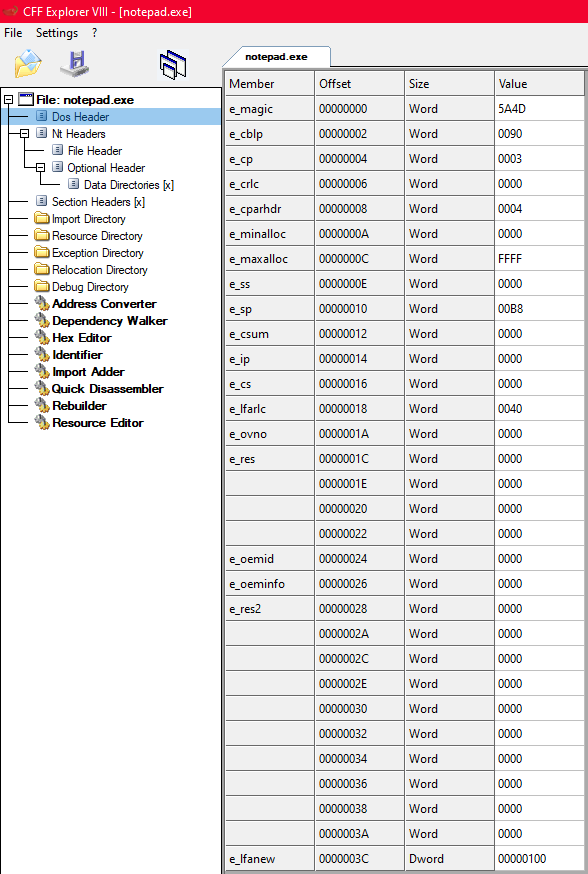Collapse the Optional Header tree node
Viewport: 588px width, 874px height.
click(40, 168)
